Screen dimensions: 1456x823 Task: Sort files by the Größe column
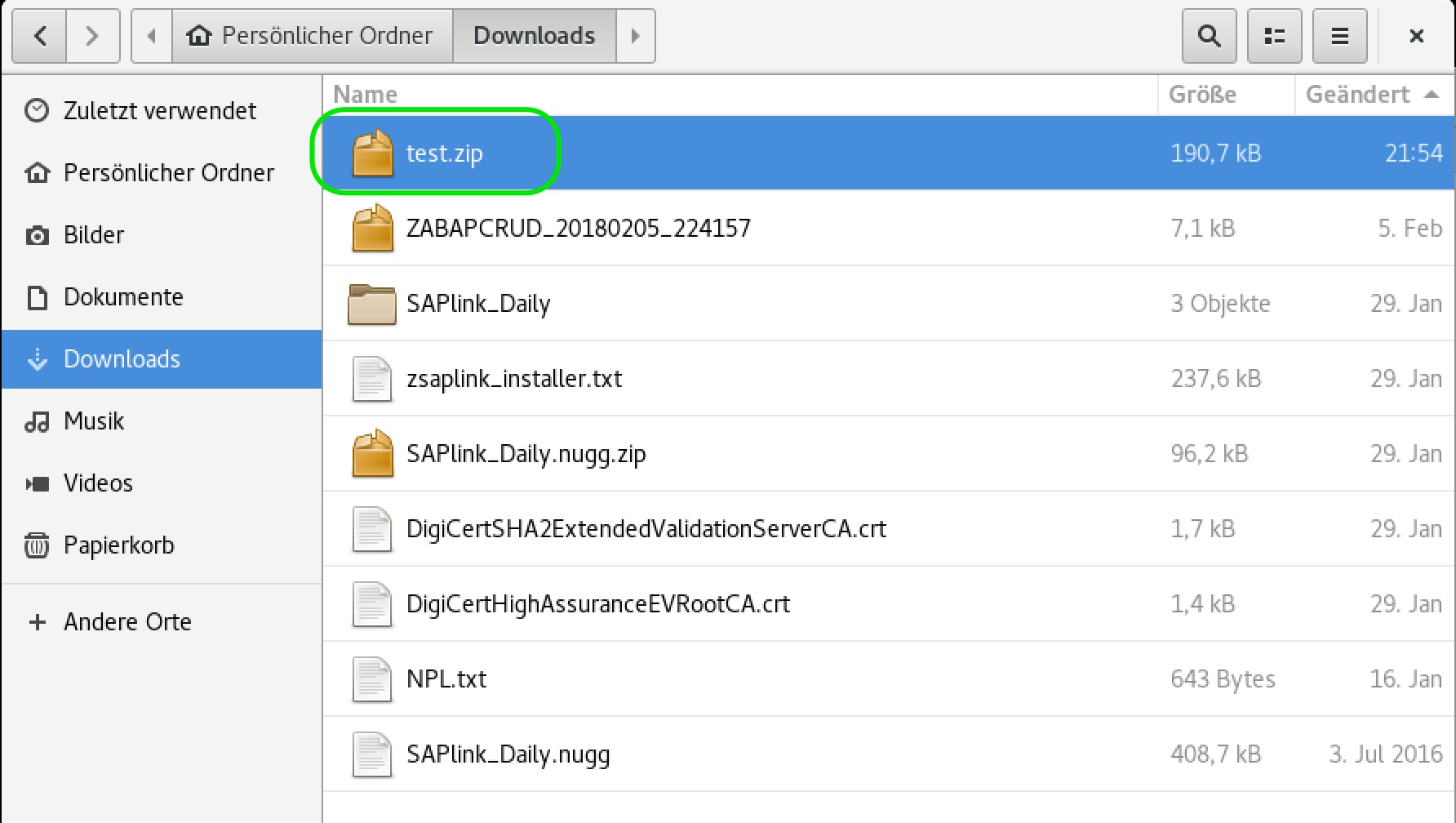click(1202, 94)
